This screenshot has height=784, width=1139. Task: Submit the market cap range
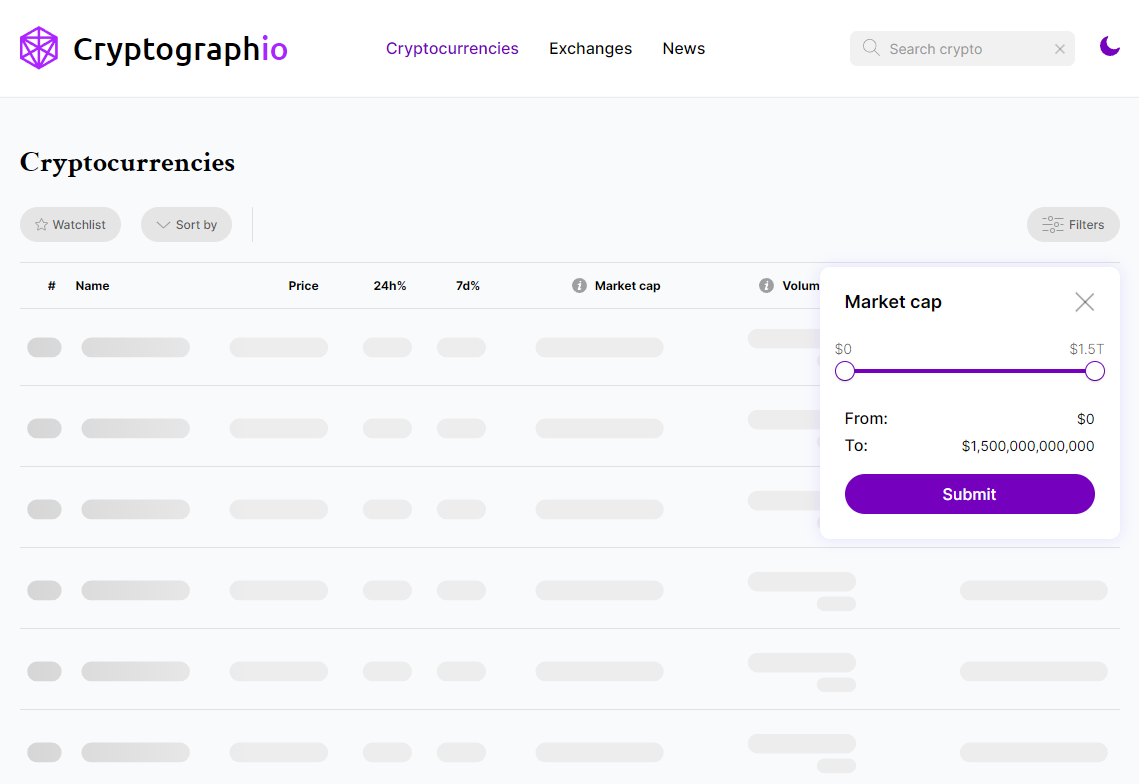tap(970, 494)
